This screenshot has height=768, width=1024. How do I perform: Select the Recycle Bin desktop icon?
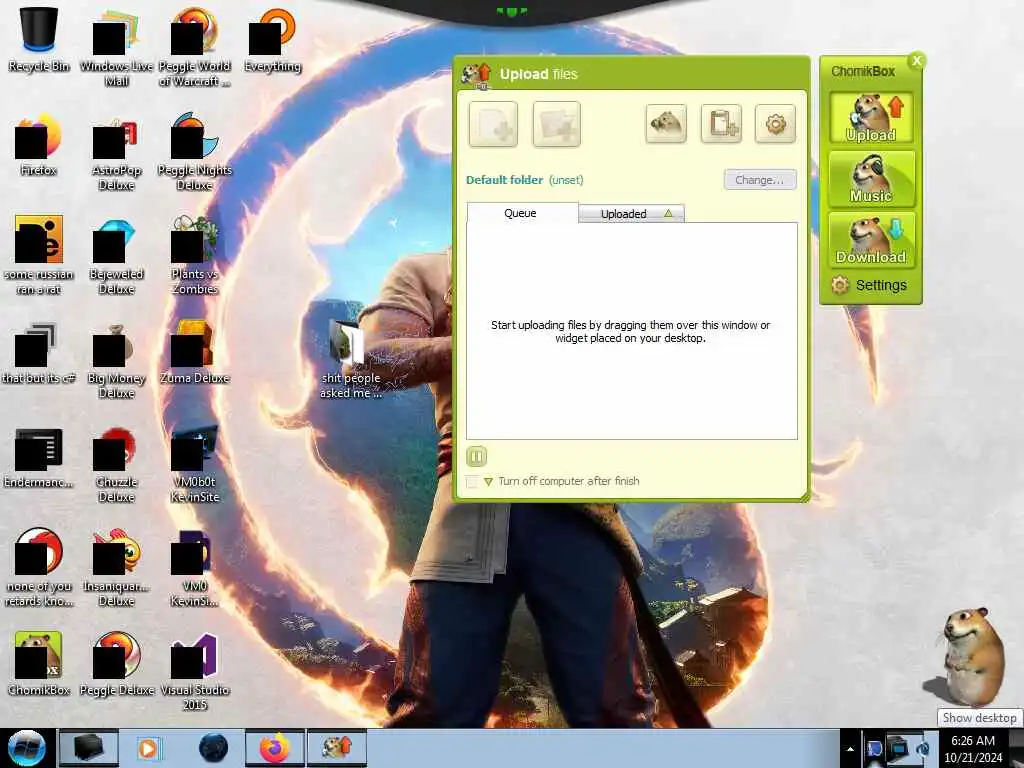click(39, 39)
